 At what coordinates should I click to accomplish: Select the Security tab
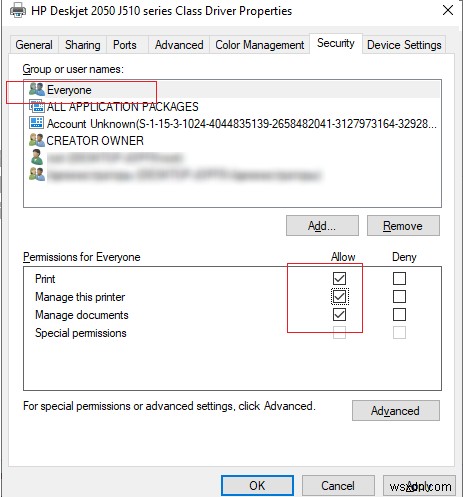coord(336,43)
